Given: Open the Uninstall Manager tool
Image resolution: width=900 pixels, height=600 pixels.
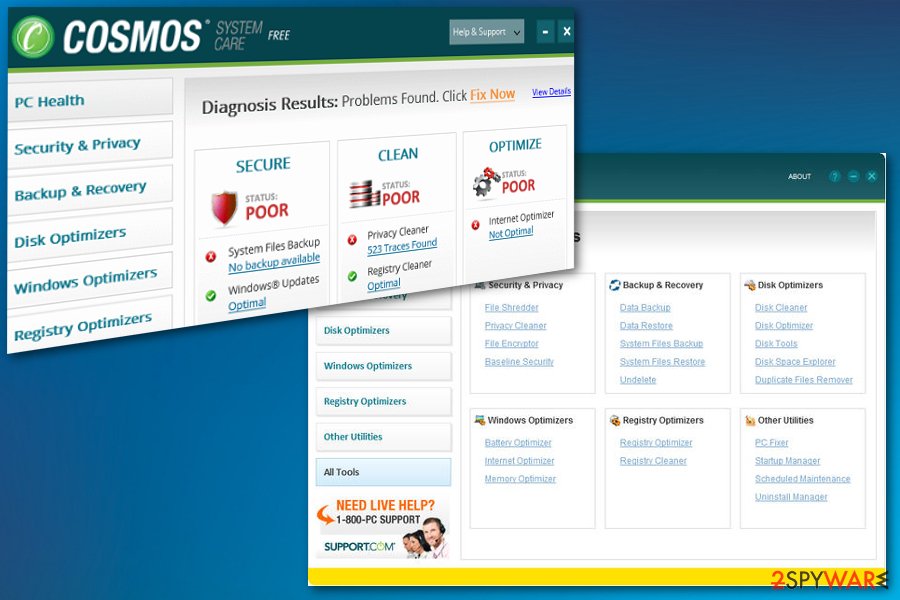Looking at the screenshot, I should tap(791, 497).
